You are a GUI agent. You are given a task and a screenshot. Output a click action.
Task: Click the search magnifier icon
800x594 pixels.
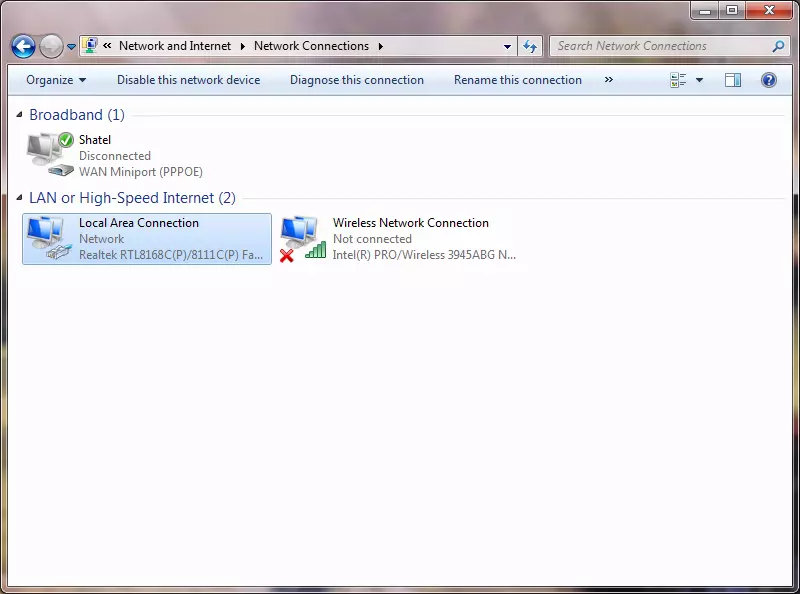point(779,46)
